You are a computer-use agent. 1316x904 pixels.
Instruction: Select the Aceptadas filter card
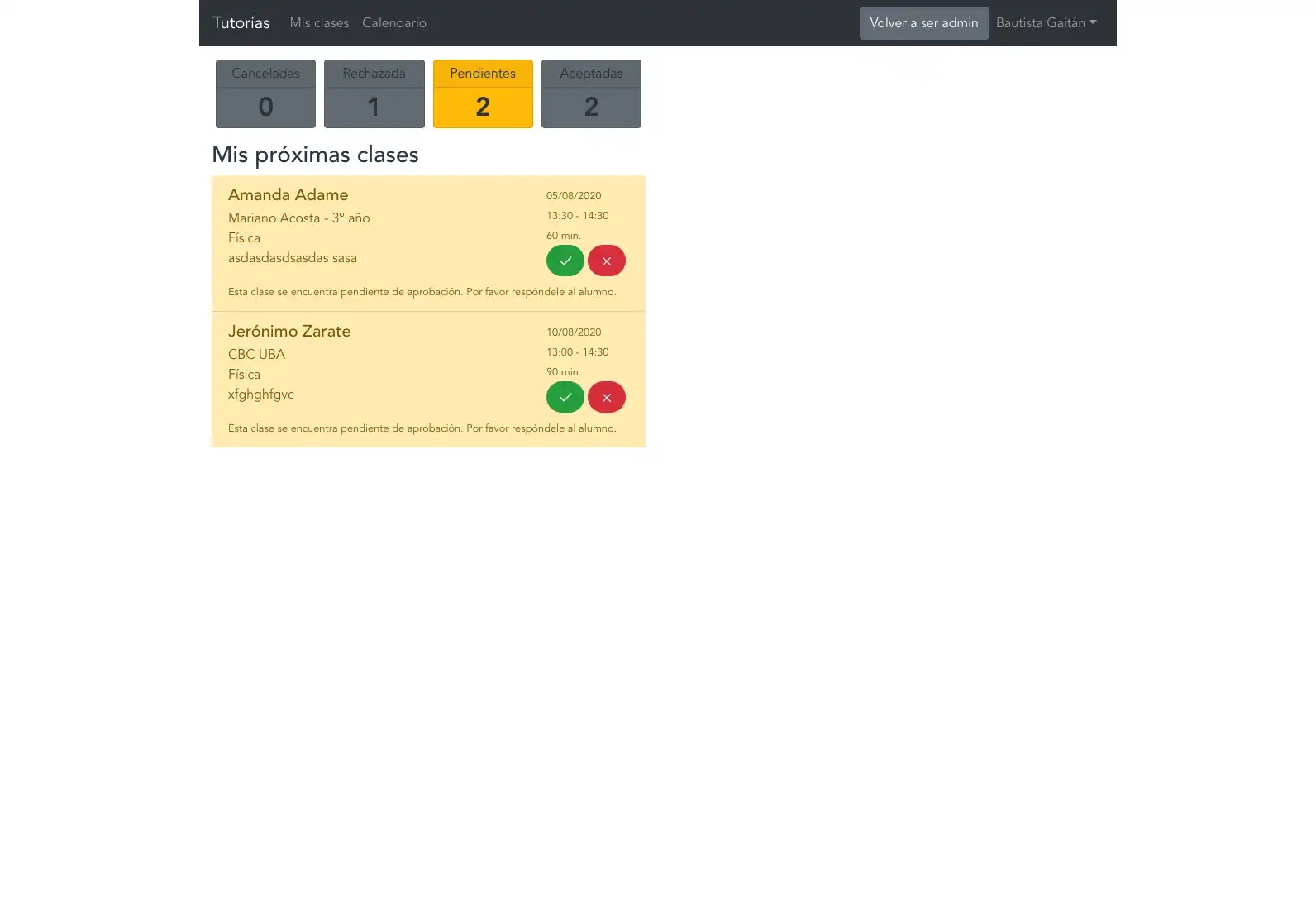(x=591, y=93)
